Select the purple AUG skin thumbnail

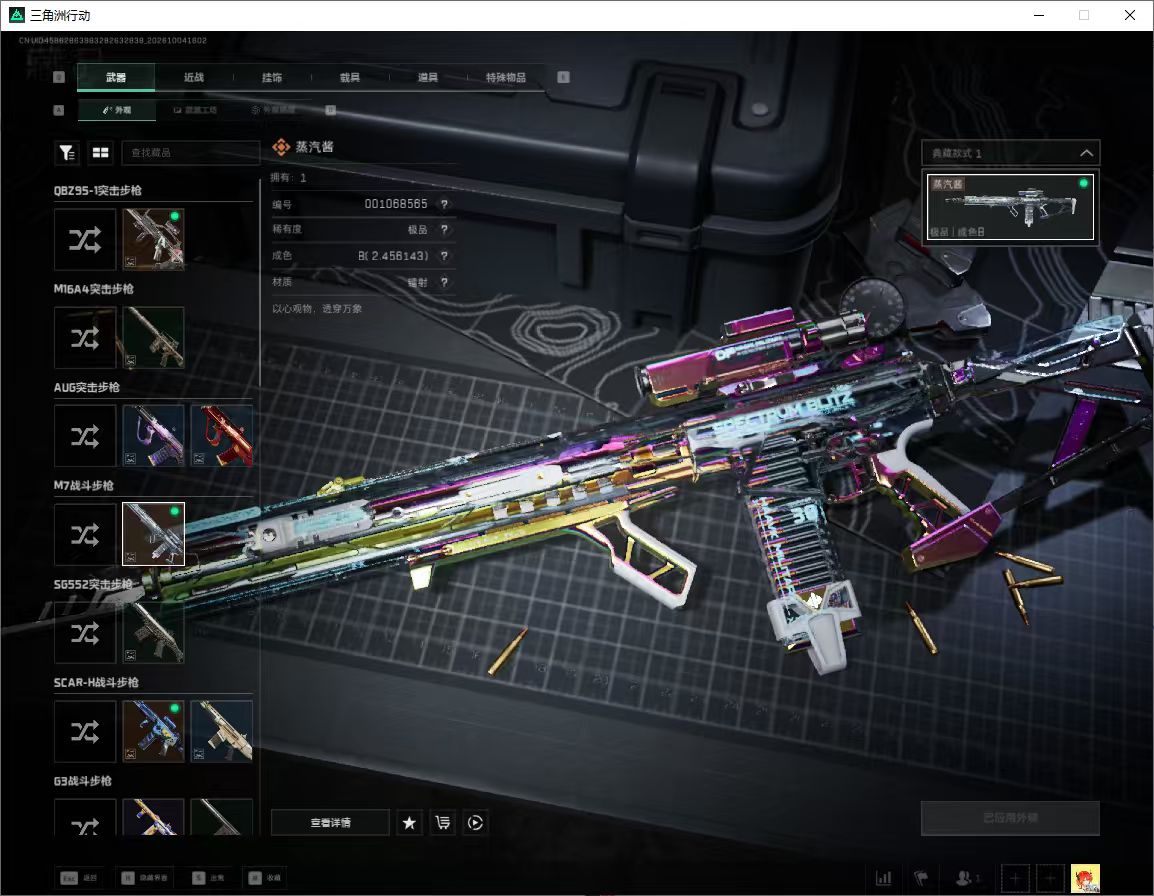(153, 436)
